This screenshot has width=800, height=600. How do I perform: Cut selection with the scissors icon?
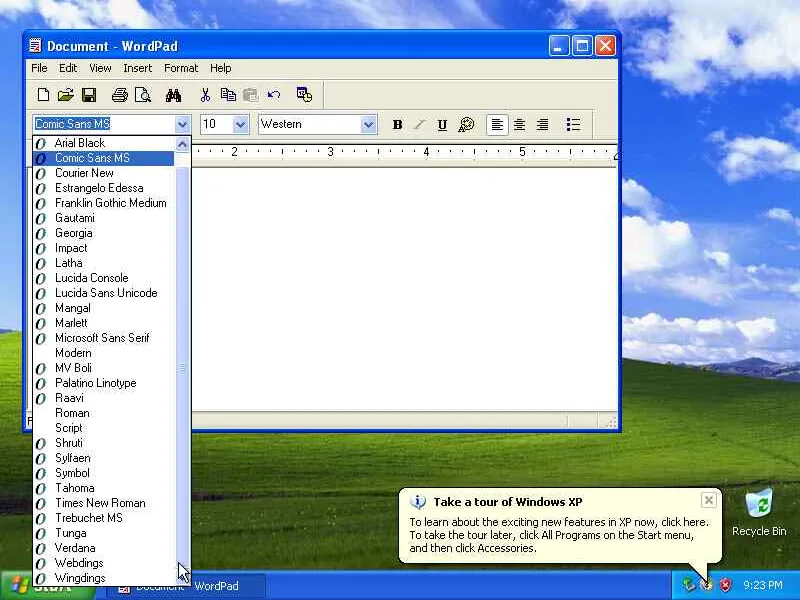pyautogui.click(x=205, y=95)
